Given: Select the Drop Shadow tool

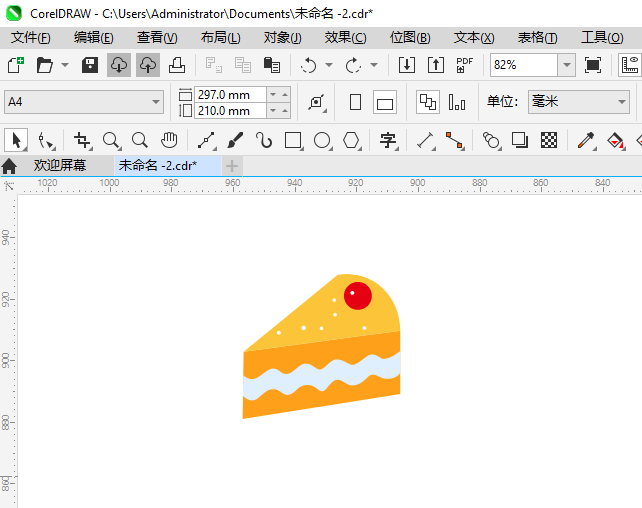Looking at the screenshot, I should [520, 140].
